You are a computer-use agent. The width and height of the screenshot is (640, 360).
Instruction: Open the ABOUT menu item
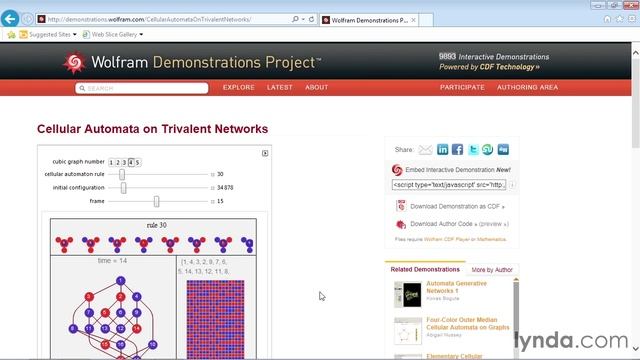click(316, 87)
